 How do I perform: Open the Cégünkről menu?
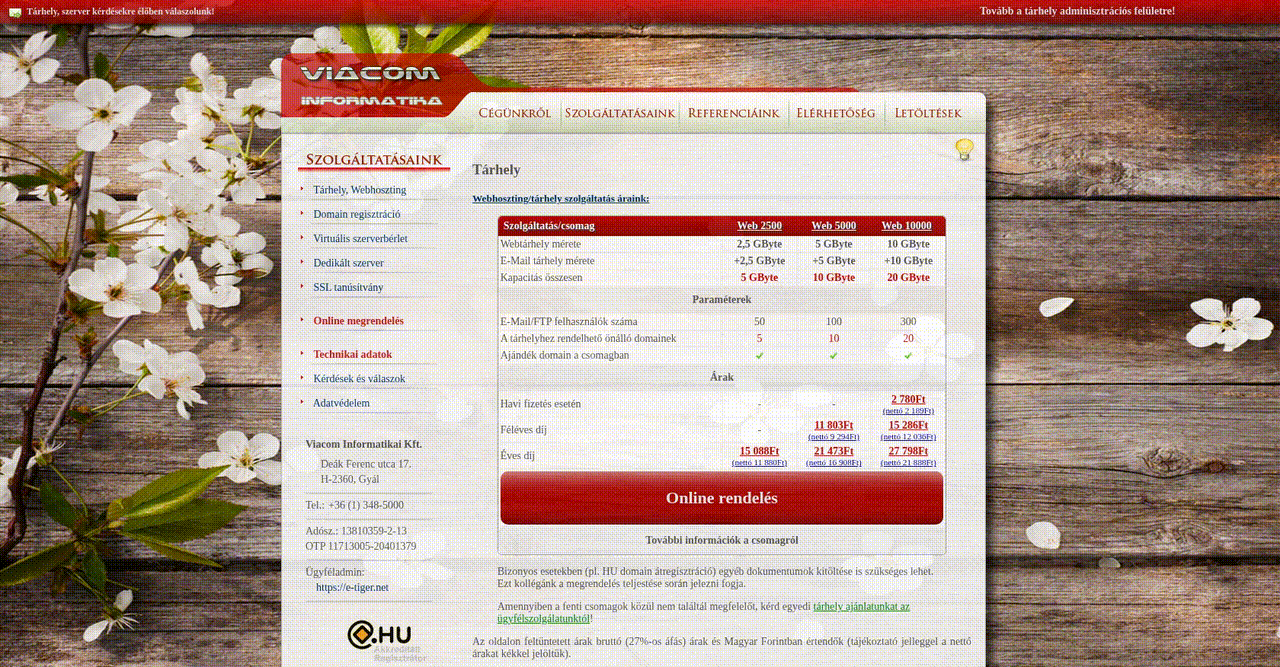click(515, 113)
